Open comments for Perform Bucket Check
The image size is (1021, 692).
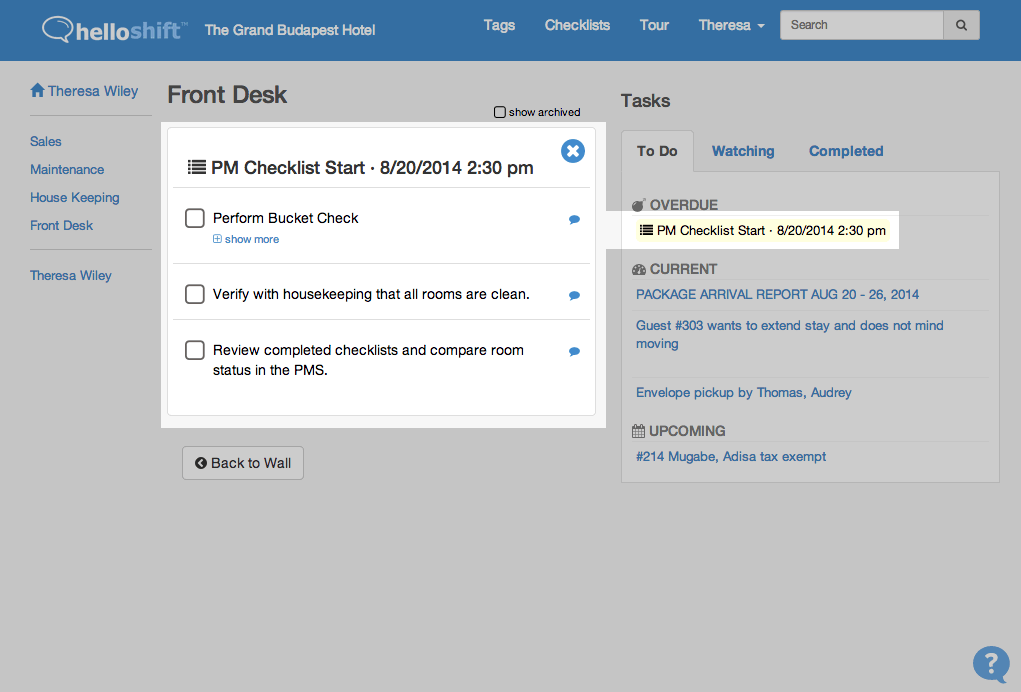click(x=574, y=219)
